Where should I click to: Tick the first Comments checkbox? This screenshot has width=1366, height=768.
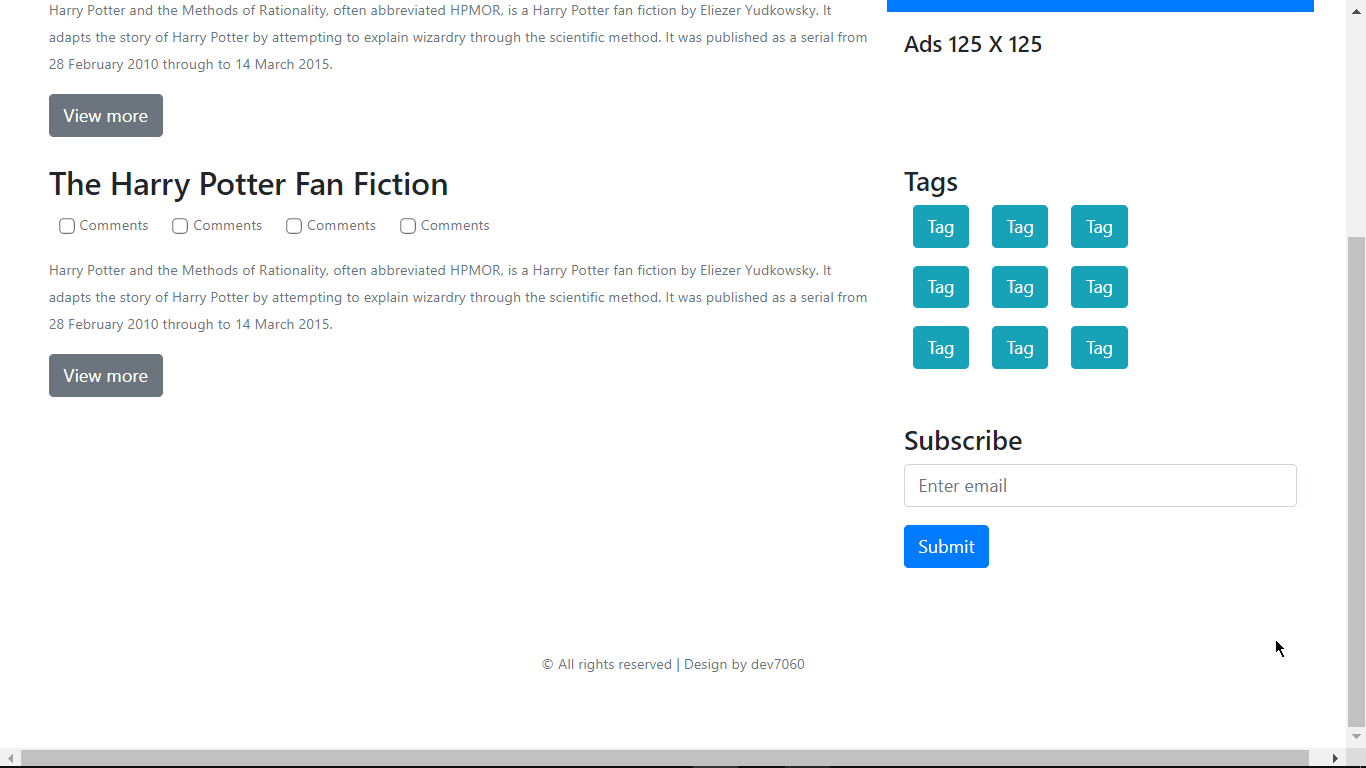tap(67, 226)
